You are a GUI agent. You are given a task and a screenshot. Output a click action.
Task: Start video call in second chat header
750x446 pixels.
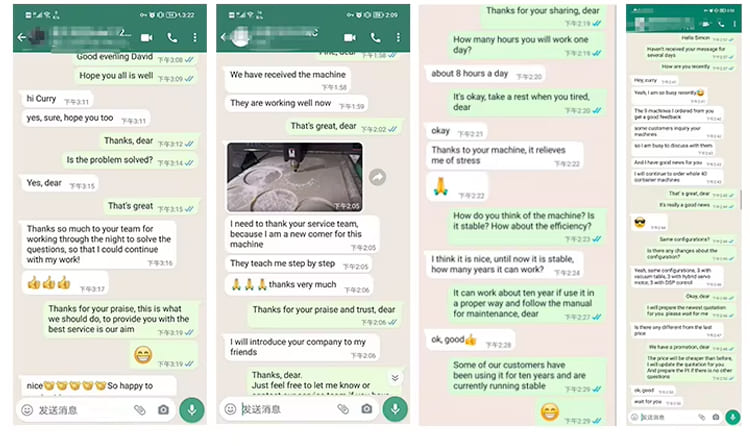coord(350,37)
